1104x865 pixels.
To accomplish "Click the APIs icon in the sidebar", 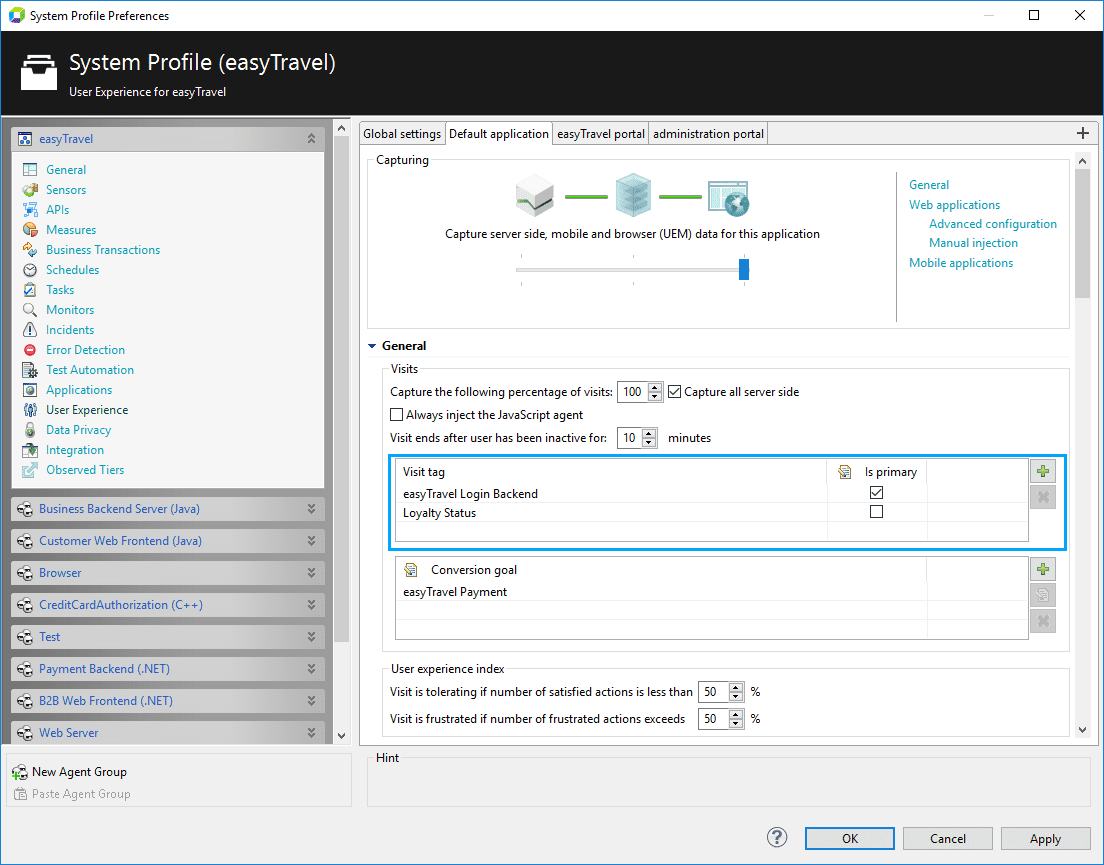I will pos(30,210).
